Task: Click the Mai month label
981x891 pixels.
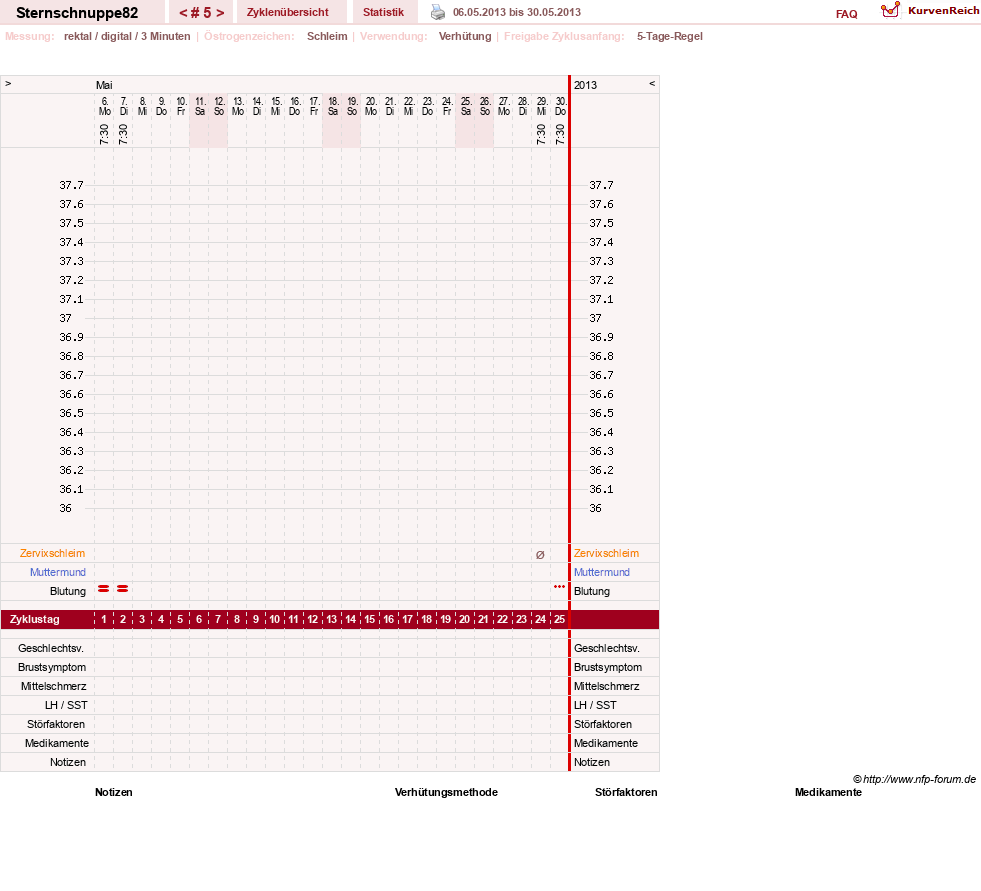Action: [104, 85]
